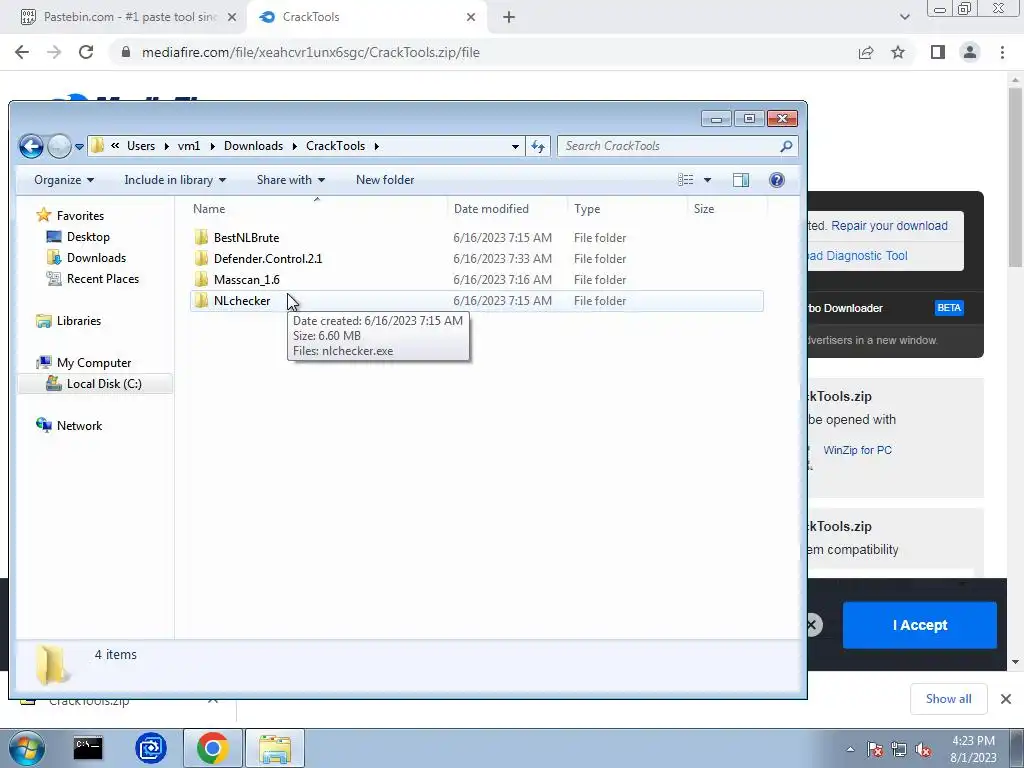Open the Windows Start menu orb

[25, 748]
